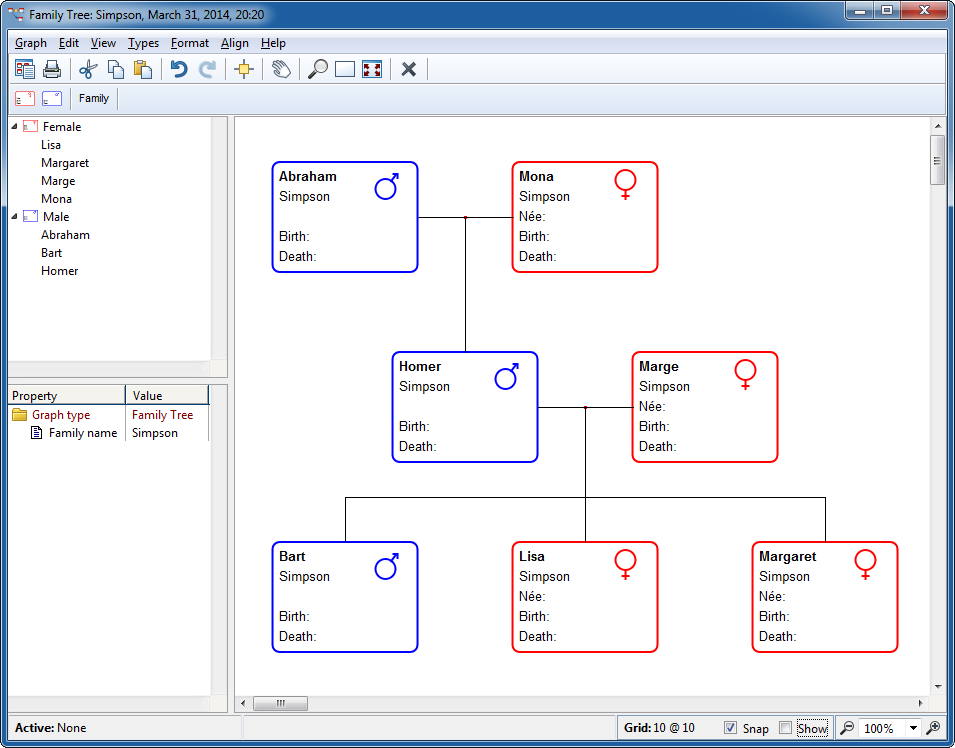Open the zoom percentage dropdown
The width and height of the screenshot is (955, 748).
click(x=913, y=728)
